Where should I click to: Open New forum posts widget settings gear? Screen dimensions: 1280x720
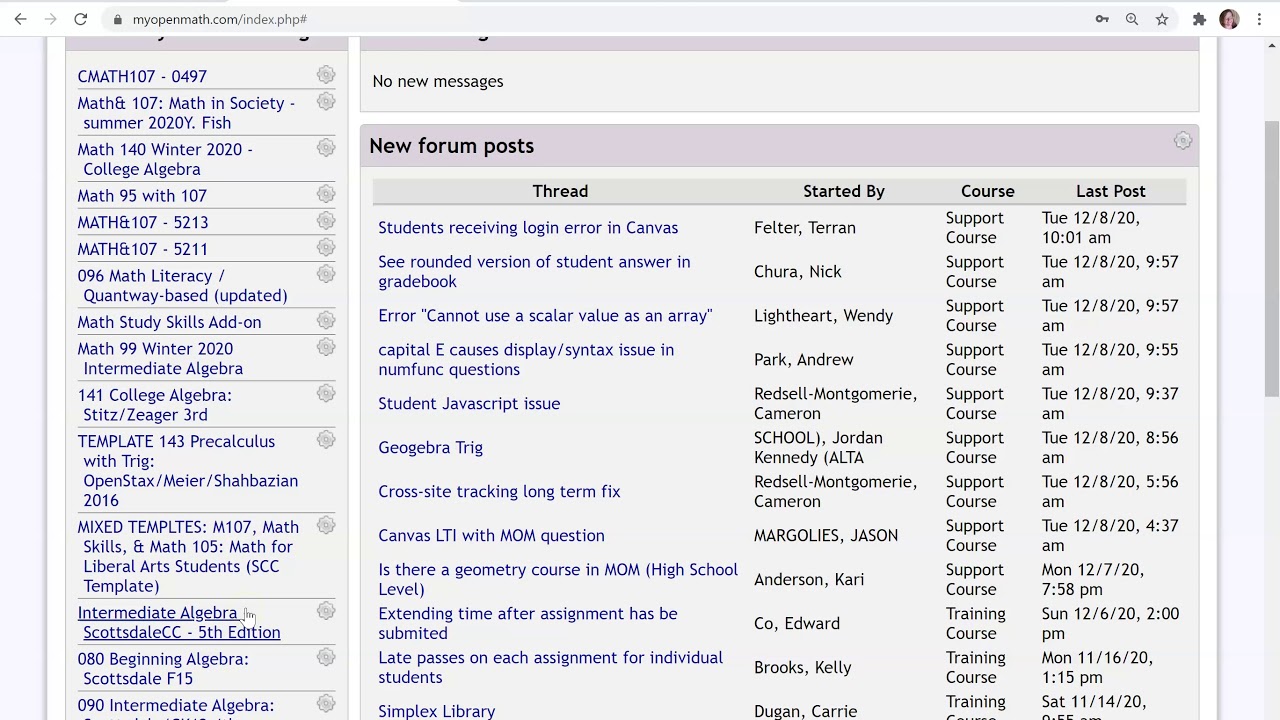1183,141
